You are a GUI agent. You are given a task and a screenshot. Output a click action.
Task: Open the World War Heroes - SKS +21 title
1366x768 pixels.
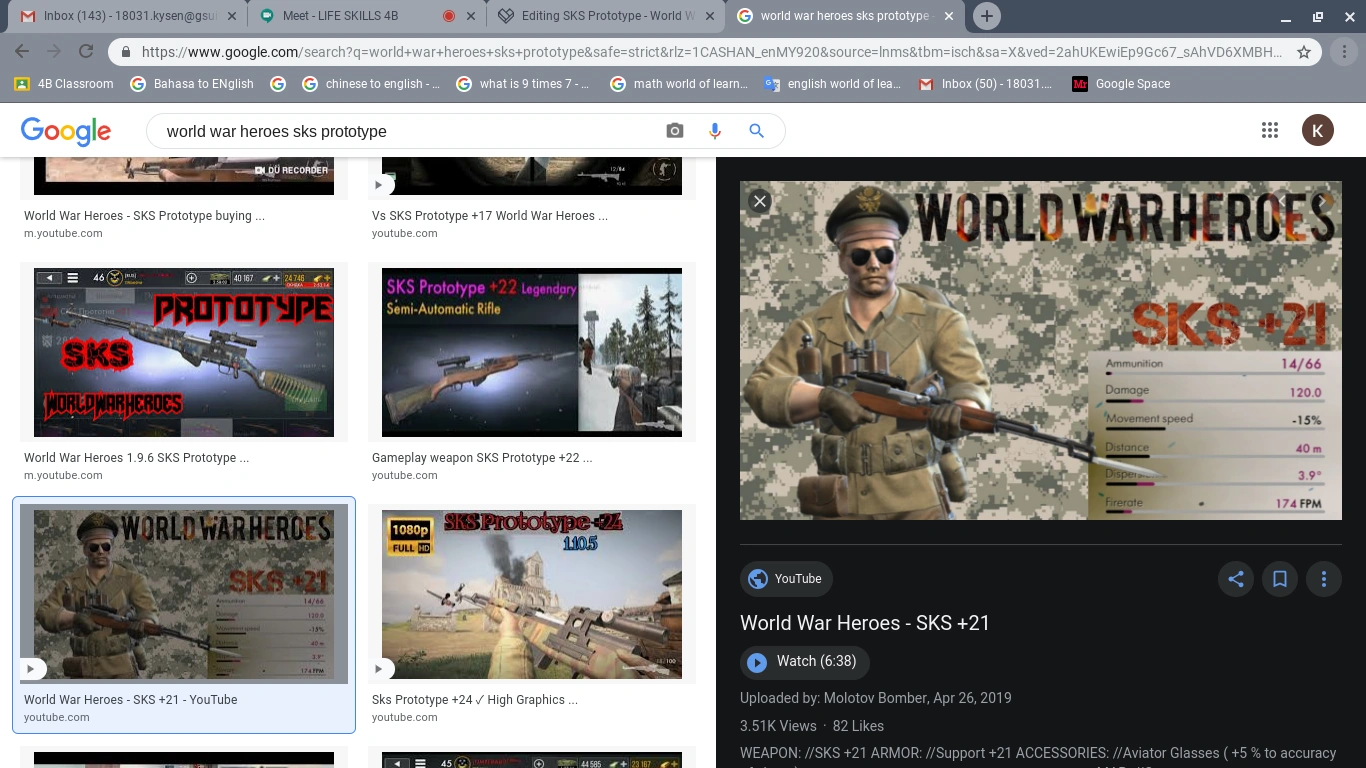coord(865,623)
